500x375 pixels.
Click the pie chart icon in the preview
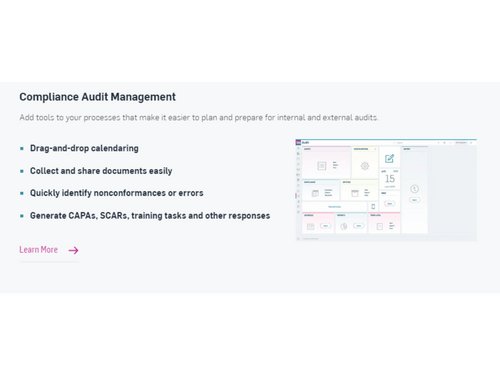(343, 226)
